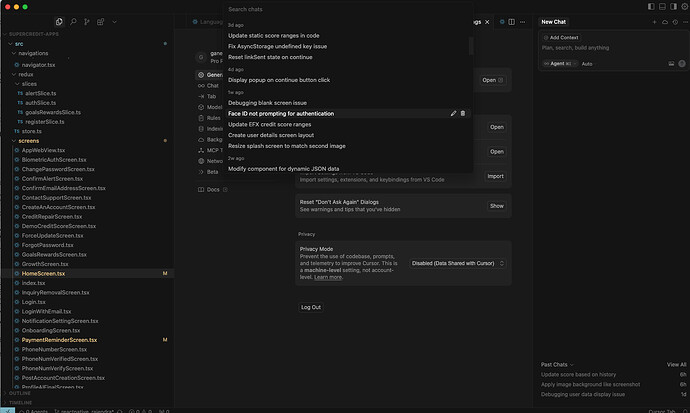
Task: Start a new chat with plus icon
Action: 654,22
